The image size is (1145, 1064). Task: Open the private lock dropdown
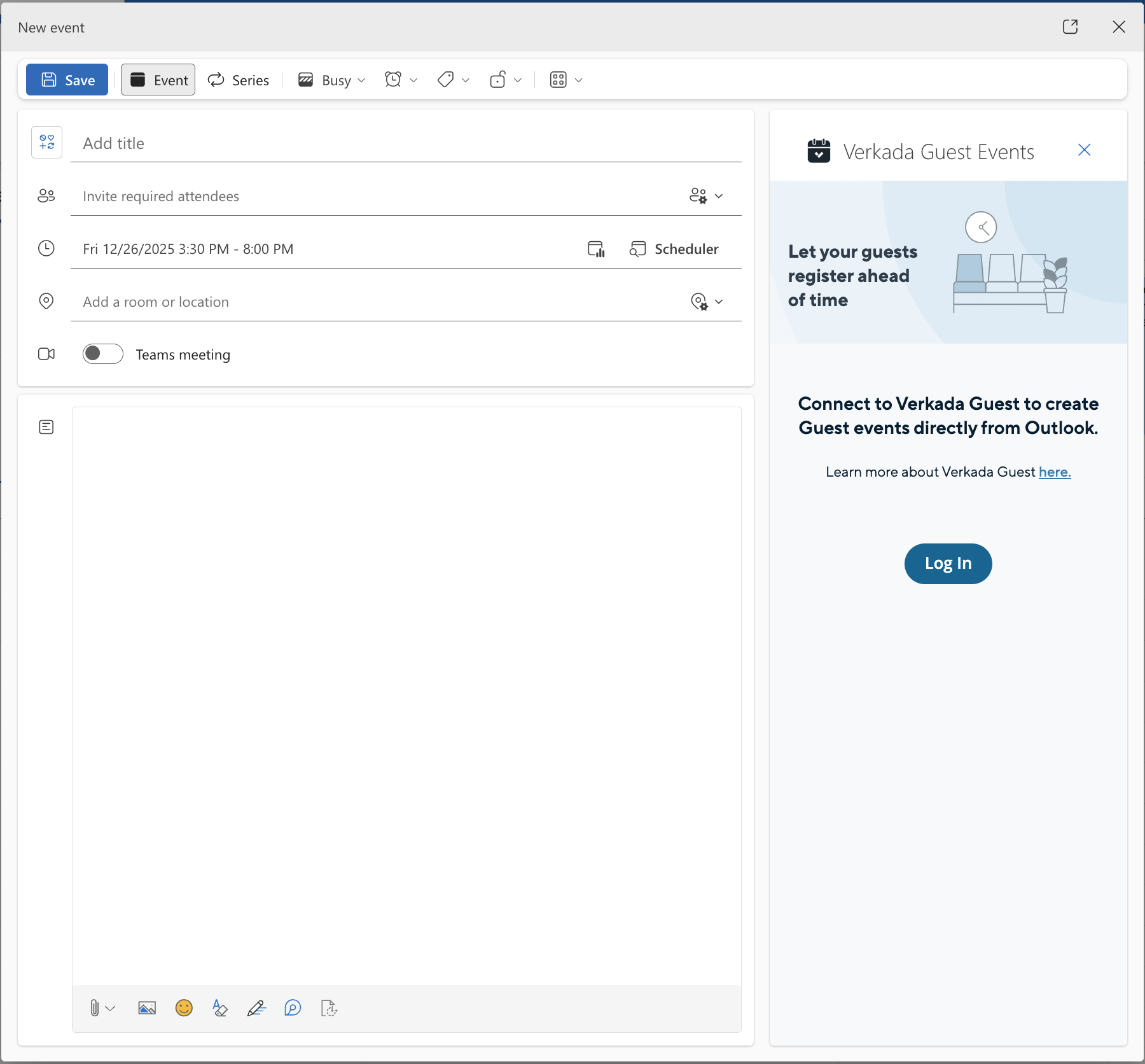coord(505,80)
